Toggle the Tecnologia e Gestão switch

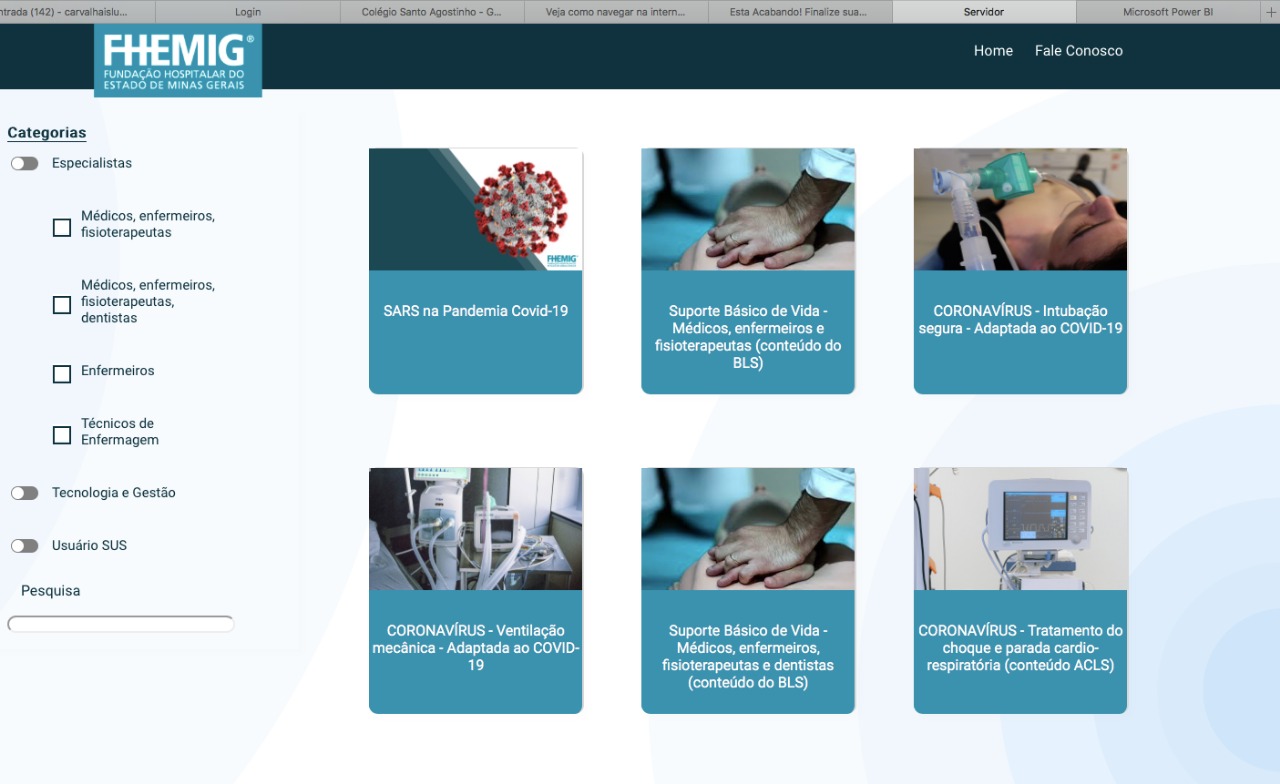(x=25, y=493)
